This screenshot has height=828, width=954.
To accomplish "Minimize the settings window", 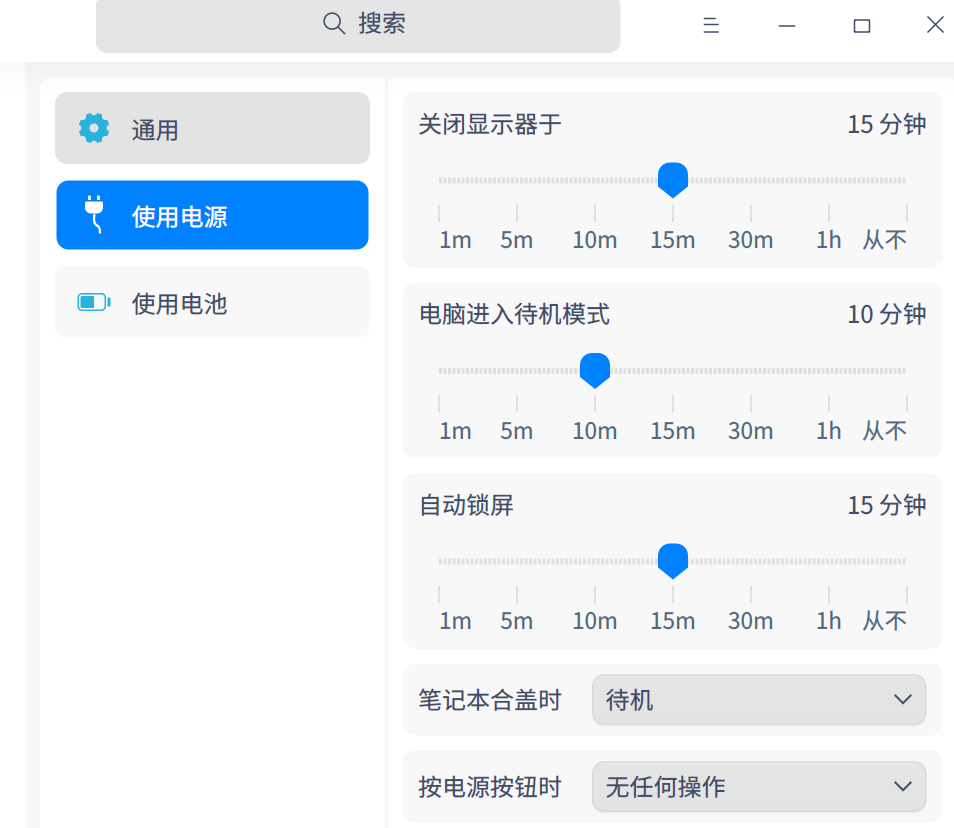I will click(x=787, y=26).
